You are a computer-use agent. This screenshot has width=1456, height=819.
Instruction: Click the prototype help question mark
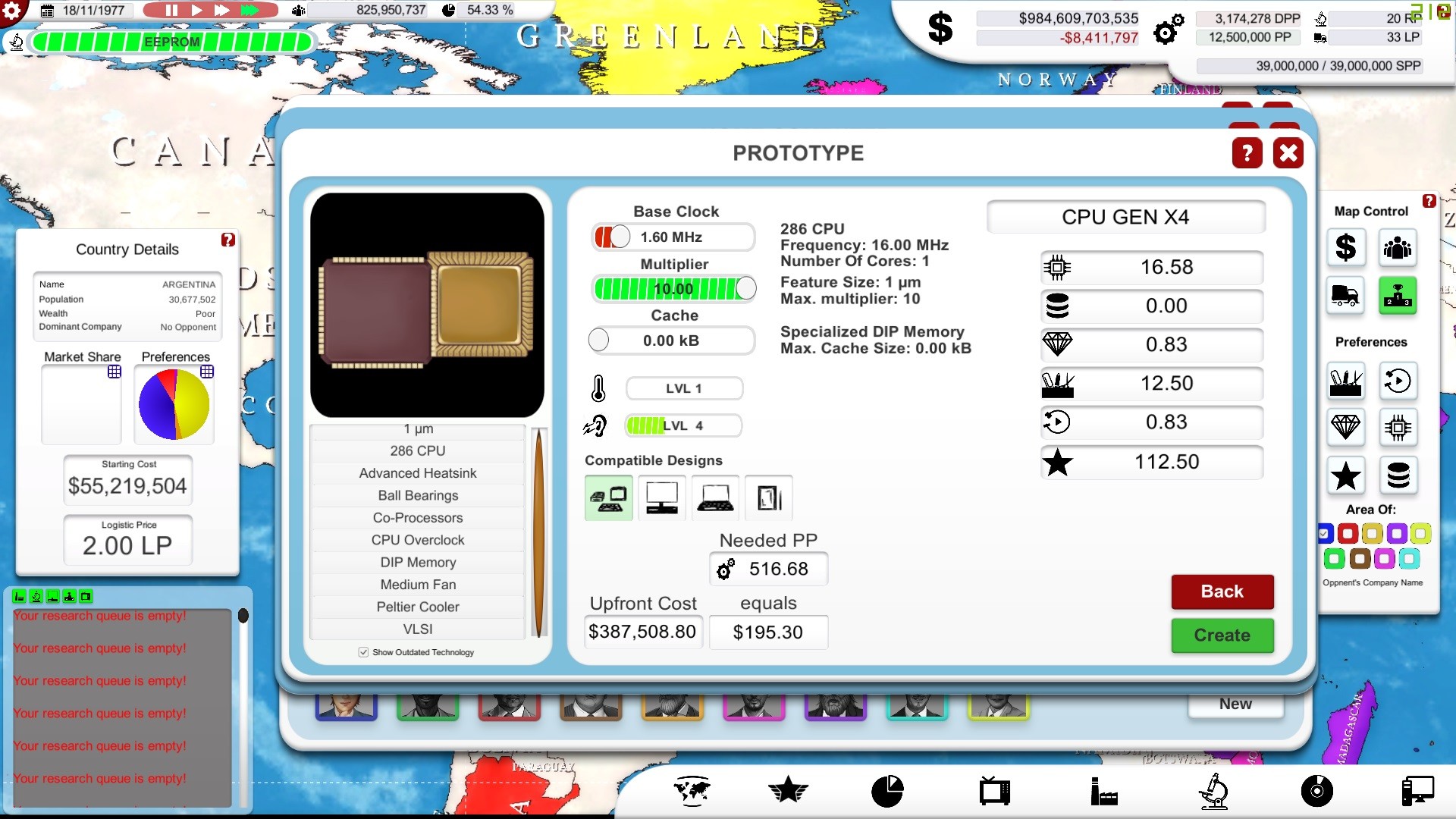[1247, 153]
